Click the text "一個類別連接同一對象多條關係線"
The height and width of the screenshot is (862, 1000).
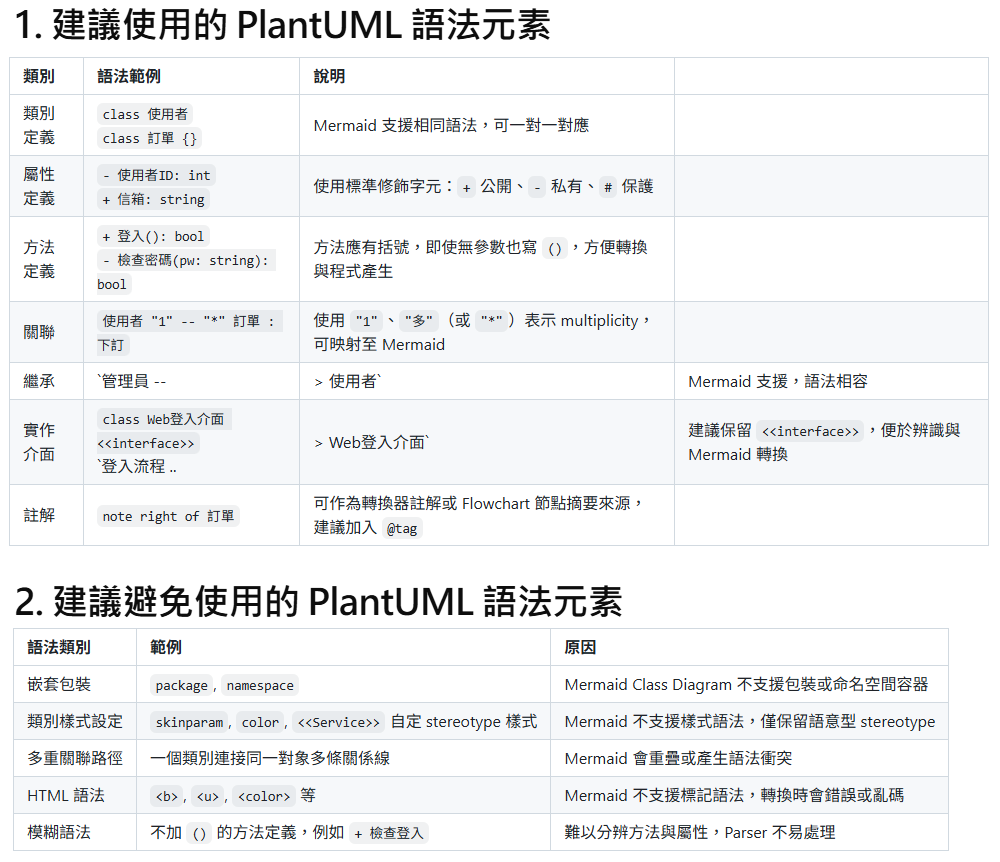270,759
